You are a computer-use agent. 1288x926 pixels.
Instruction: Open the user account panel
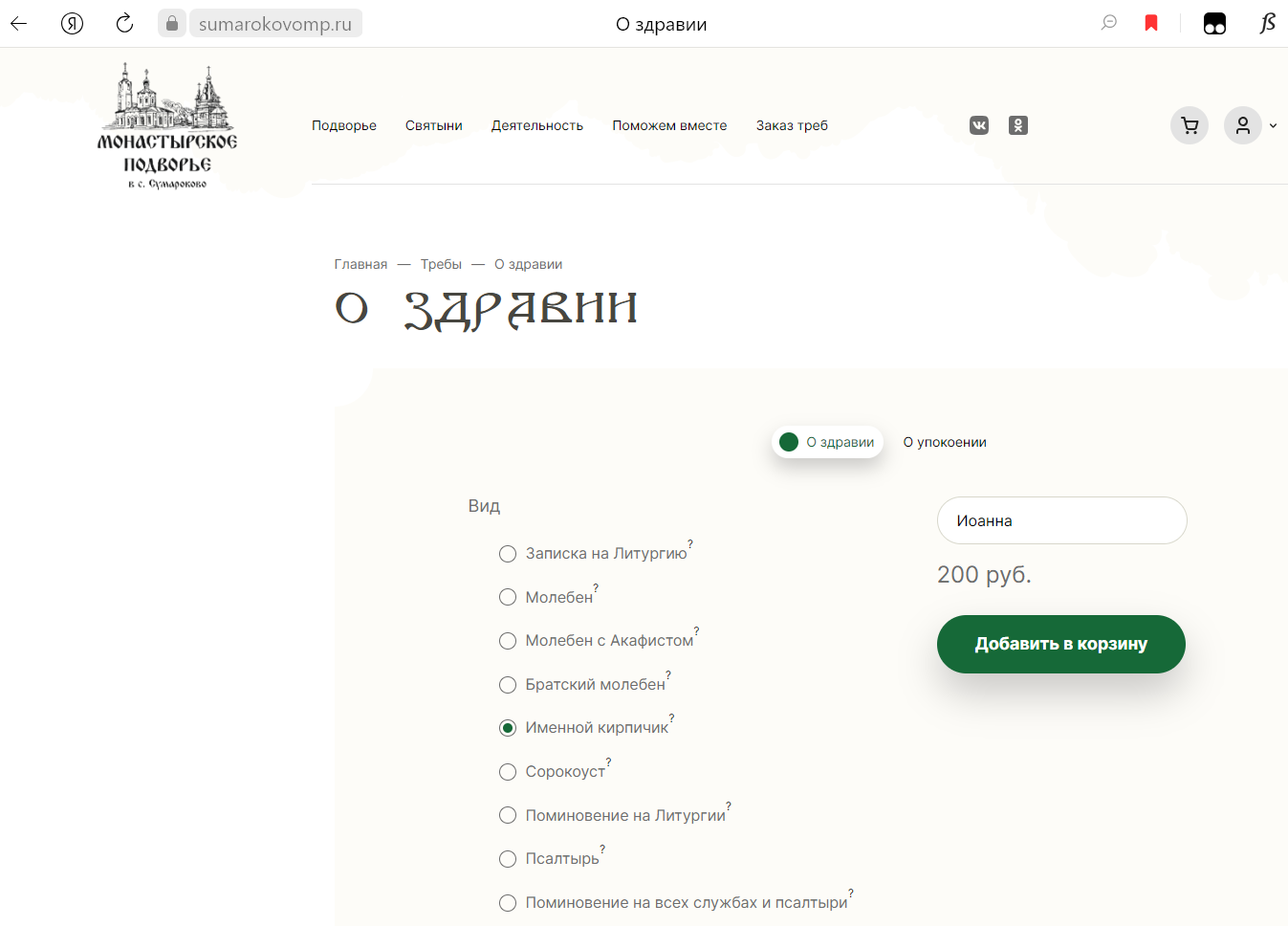[1242, 125]
